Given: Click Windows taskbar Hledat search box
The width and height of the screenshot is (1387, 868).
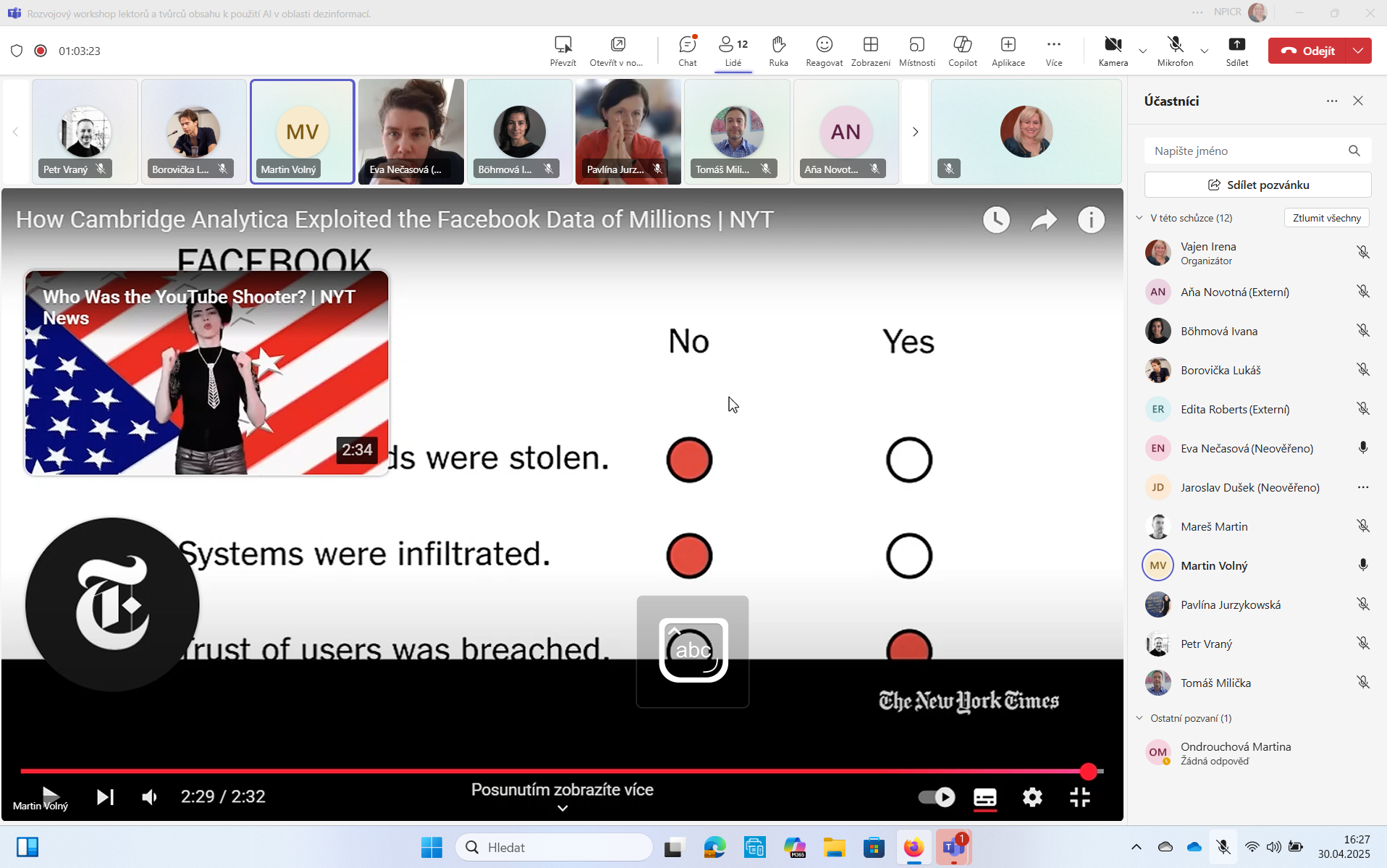Looking at the screenshot, I should (554, 847).
